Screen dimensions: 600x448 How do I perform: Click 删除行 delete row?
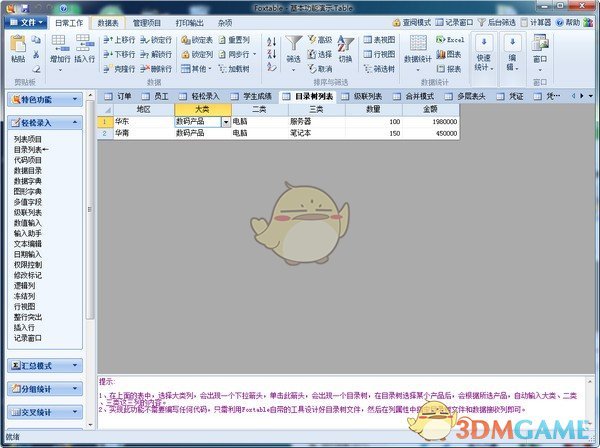point(156,69)
